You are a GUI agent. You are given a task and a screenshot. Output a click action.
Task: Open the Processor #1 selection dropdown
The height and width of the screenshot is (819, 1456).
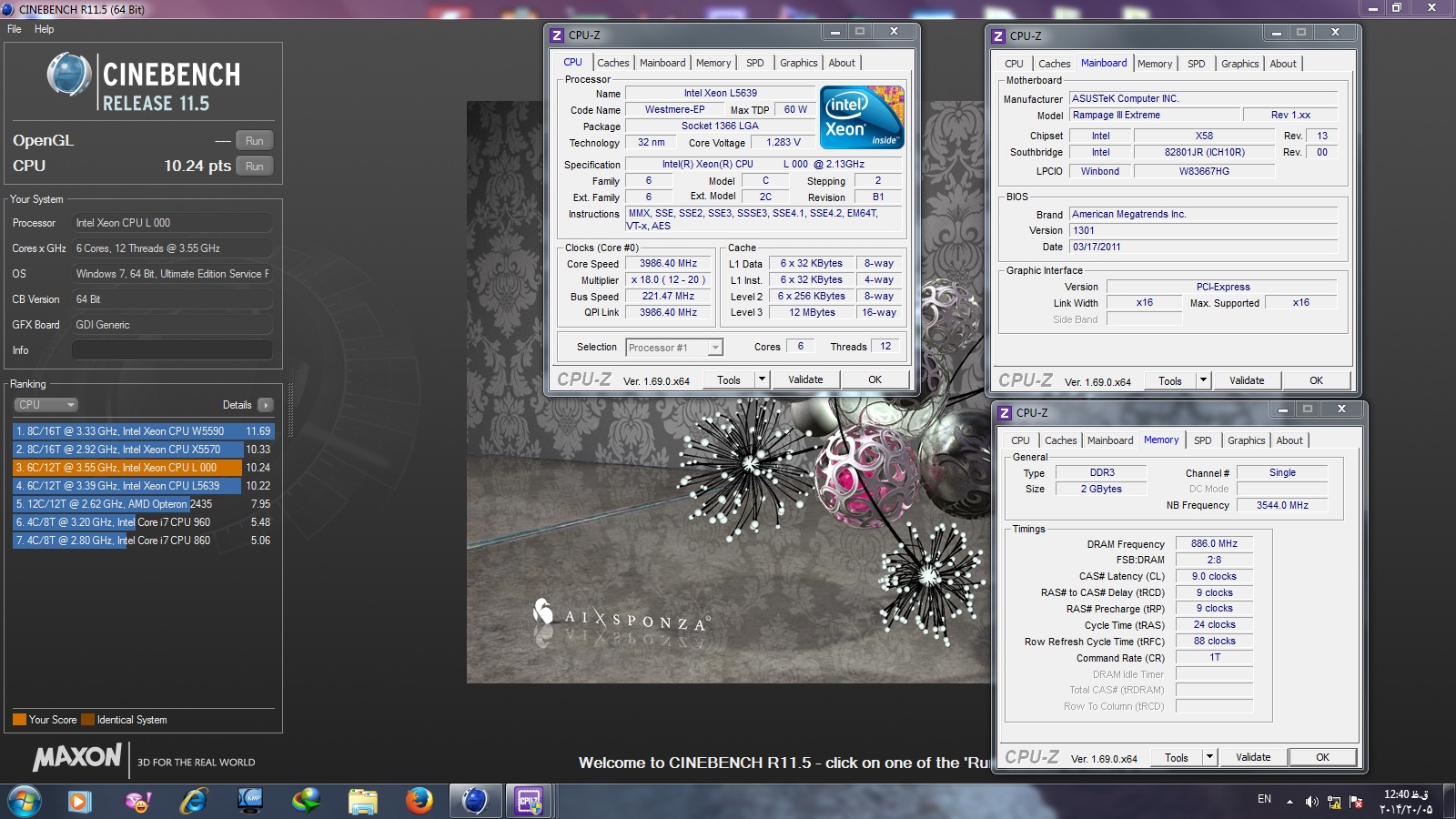click(674, 347)
